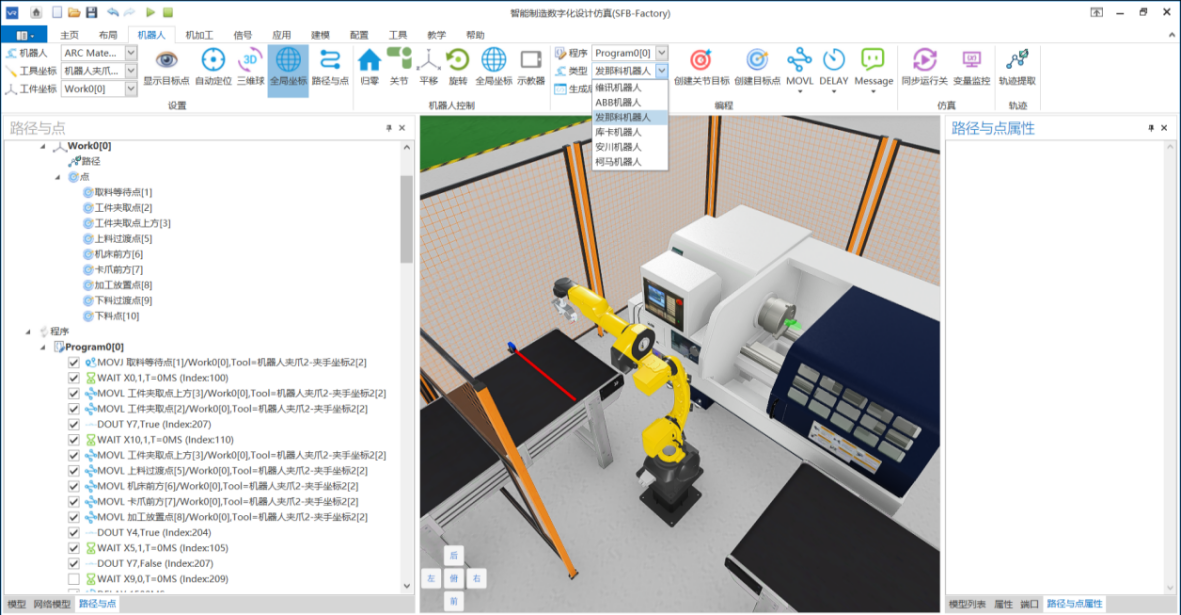Image resolution: width=1181 pixels, height=615 pixels.
Task: Click 归零 home reset icon
Action: click(369, 60)
